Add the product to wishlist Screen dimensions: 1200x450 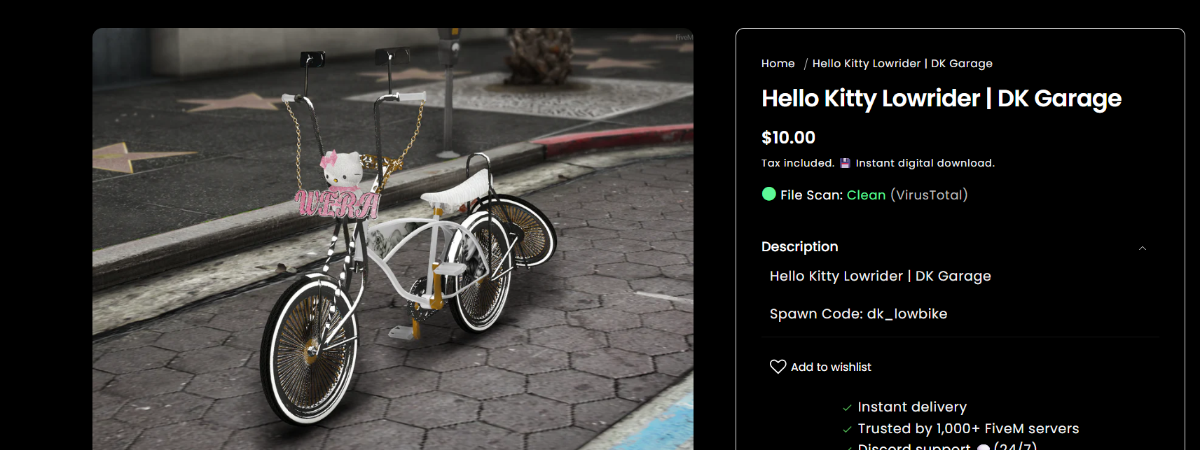point(830,367)
